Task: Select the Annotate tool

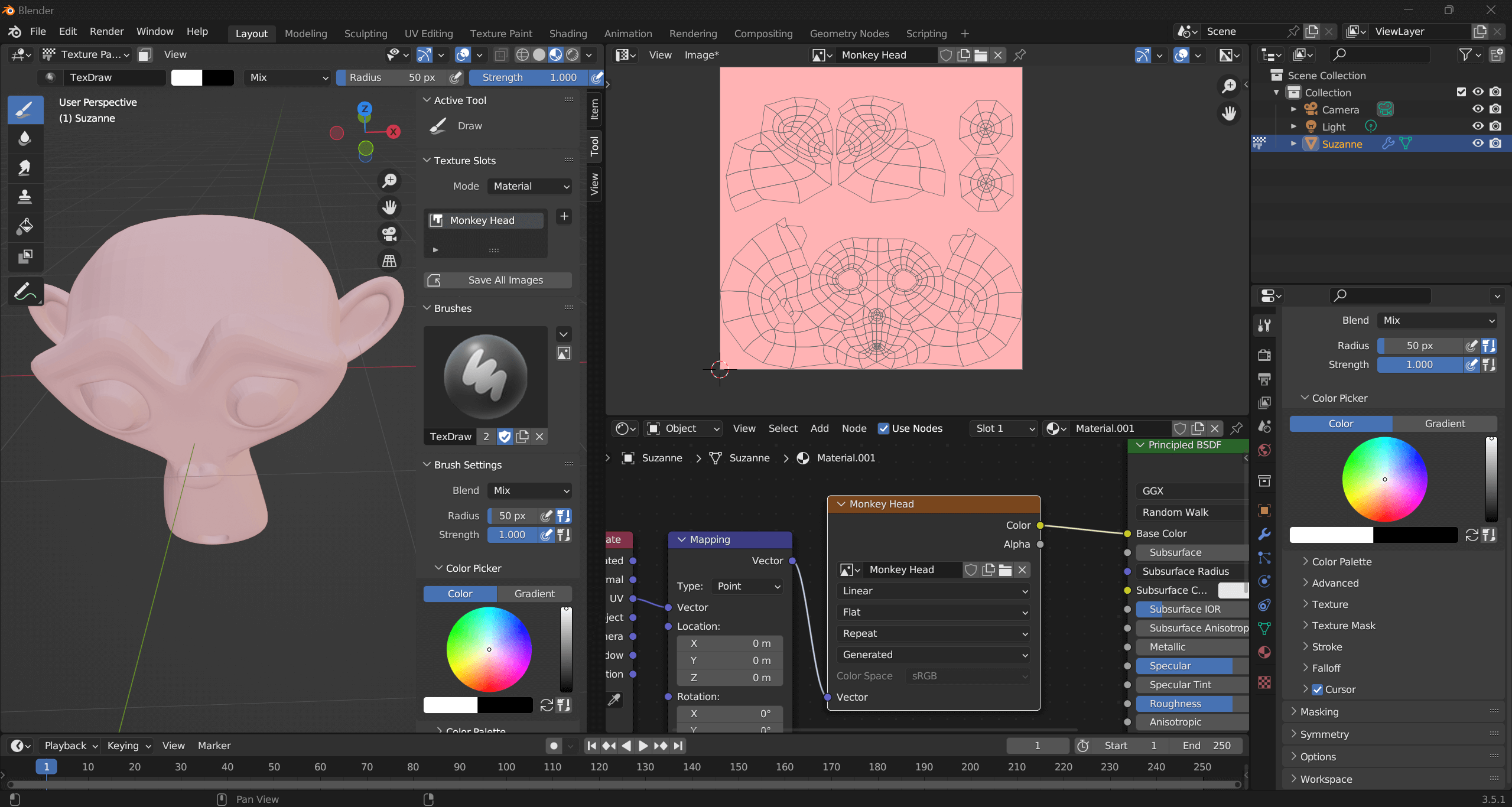Action: click(x=25, y=291)
